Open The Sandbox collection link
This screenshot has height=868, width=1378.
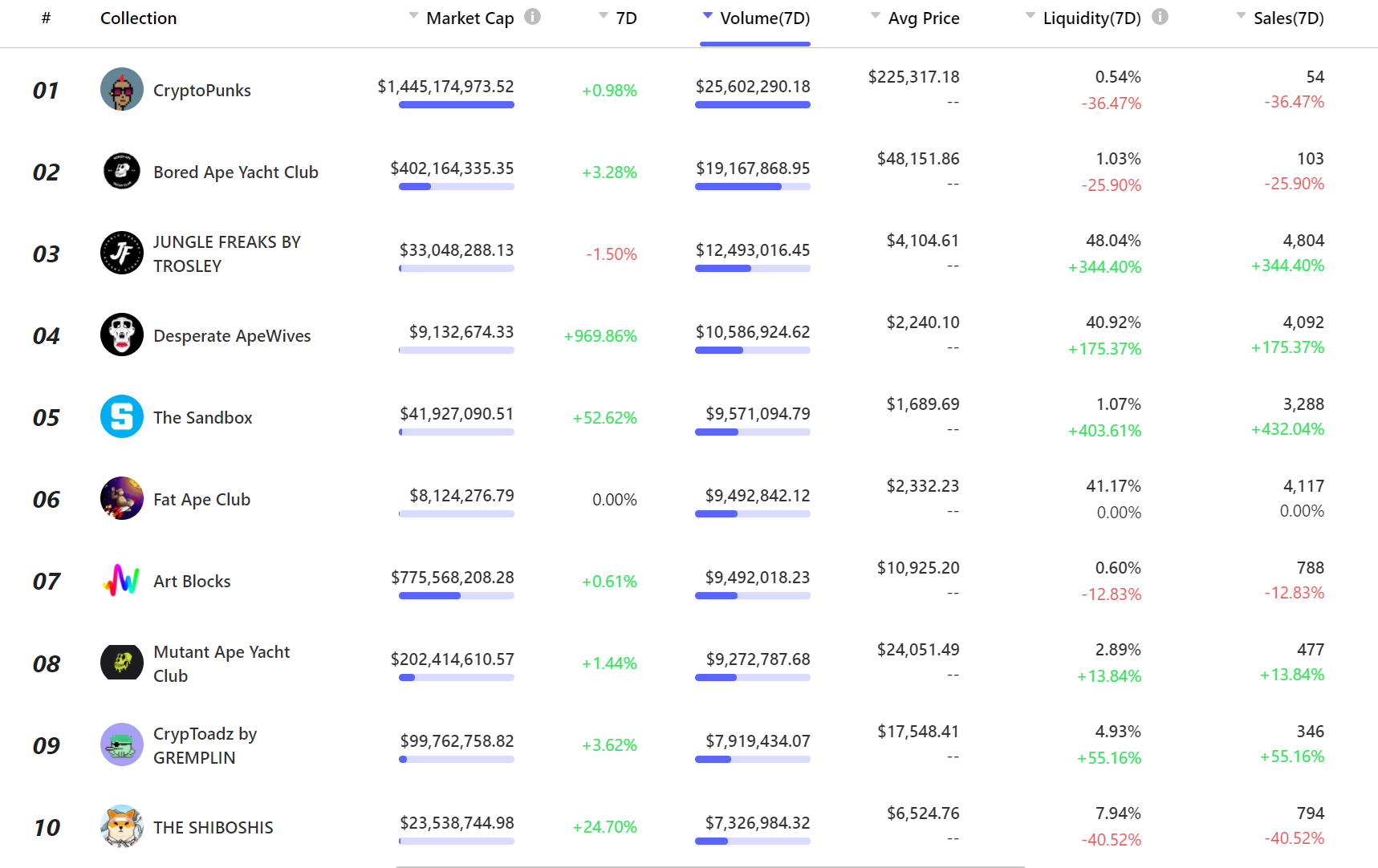[203, 417]
